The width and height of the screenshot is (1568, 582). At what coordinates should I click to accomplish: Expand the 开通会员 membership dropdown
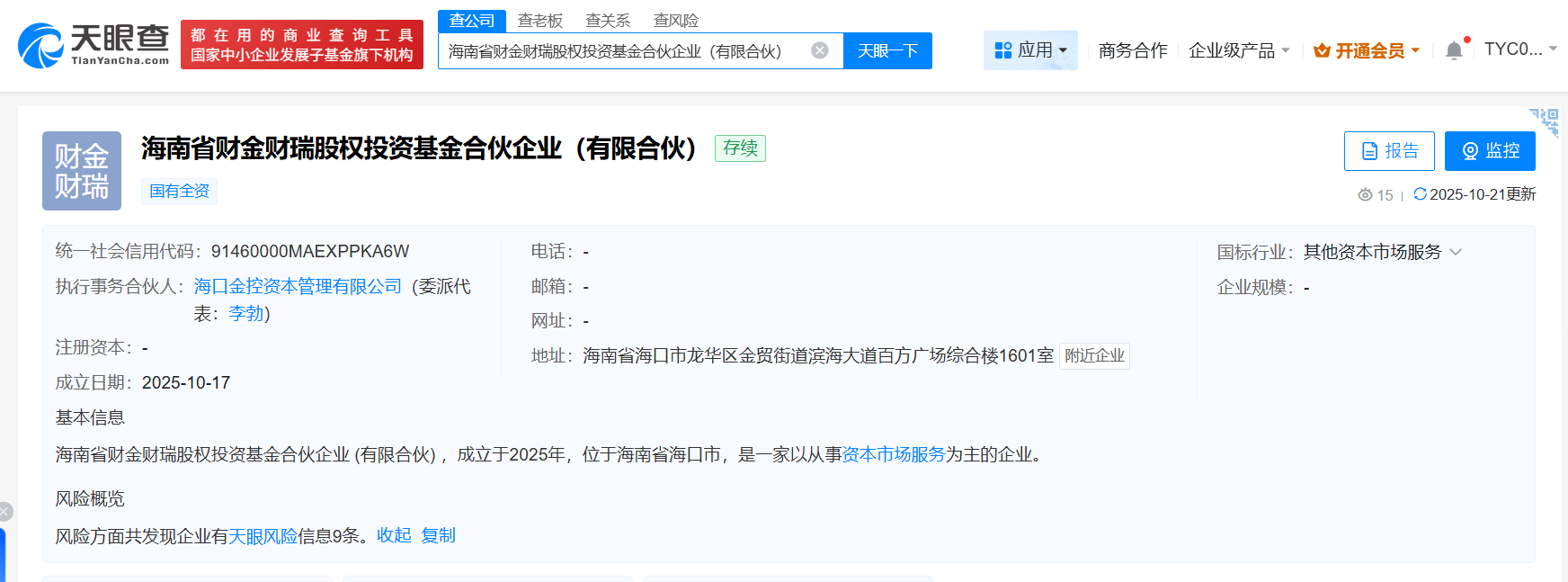pyautogui.click(x=1367, y=50)
